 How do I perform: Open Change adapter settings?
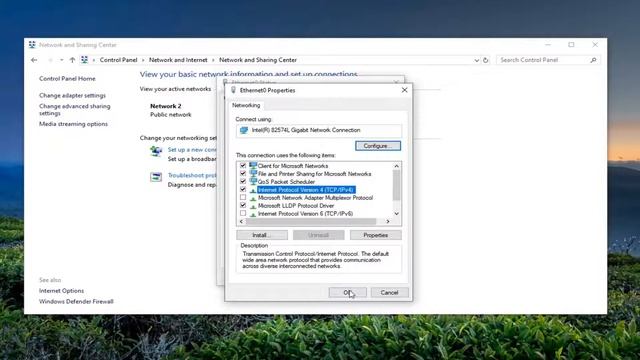72,95
